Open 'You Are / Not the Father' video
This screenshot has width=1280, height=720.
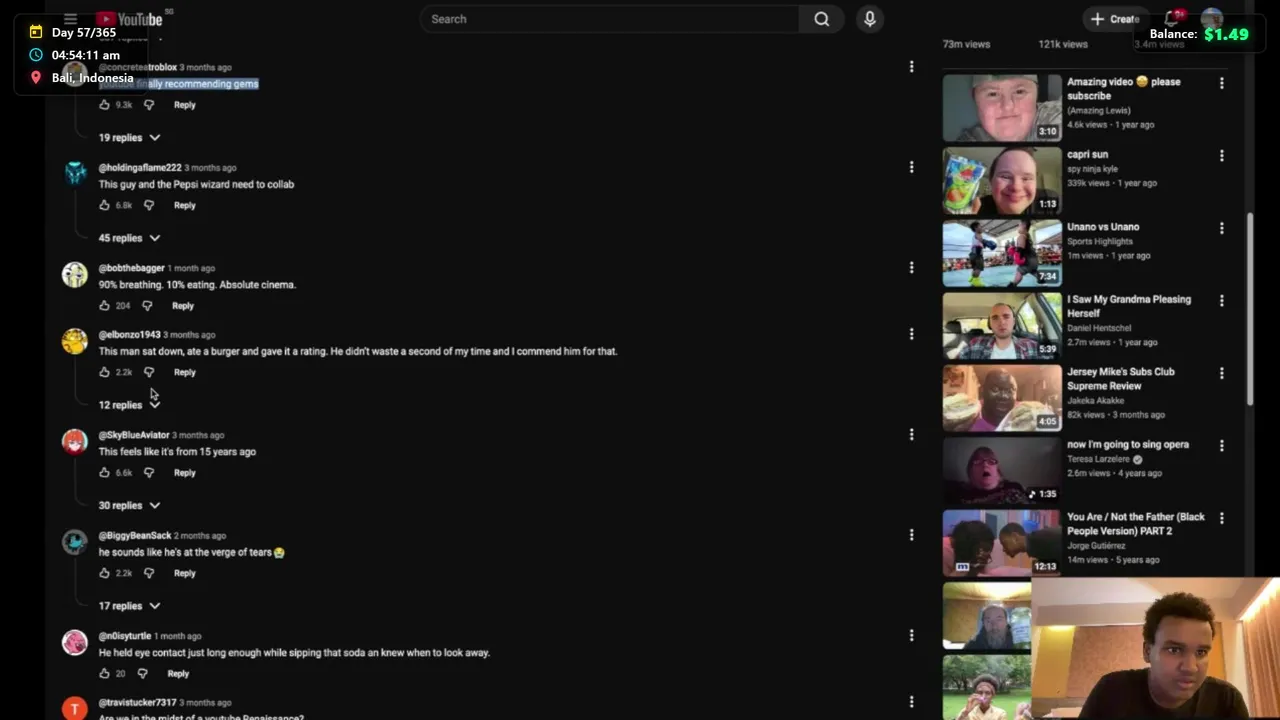(1136, 524)
